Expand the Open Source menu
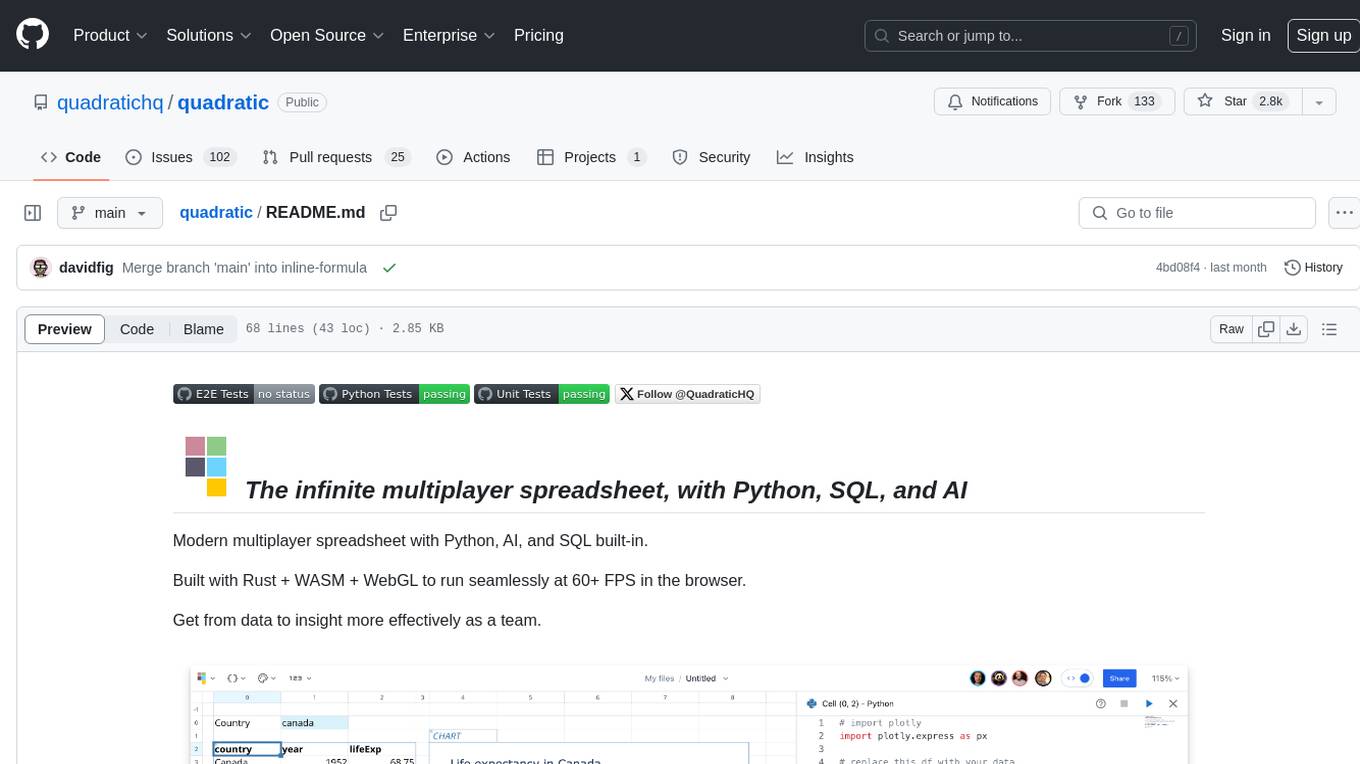 327,35
